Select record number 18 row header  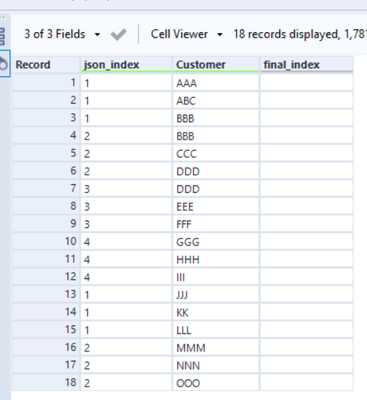(x=46, y=383)
